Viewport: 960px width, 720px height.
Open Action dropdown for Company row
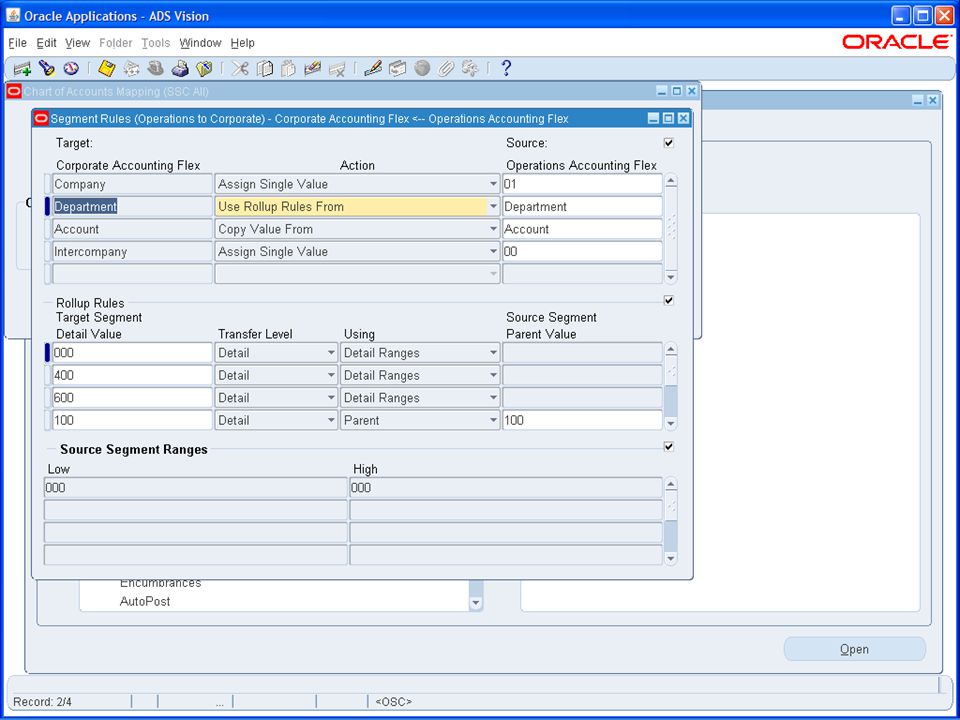pyautogui.click(x=493, y=184)
